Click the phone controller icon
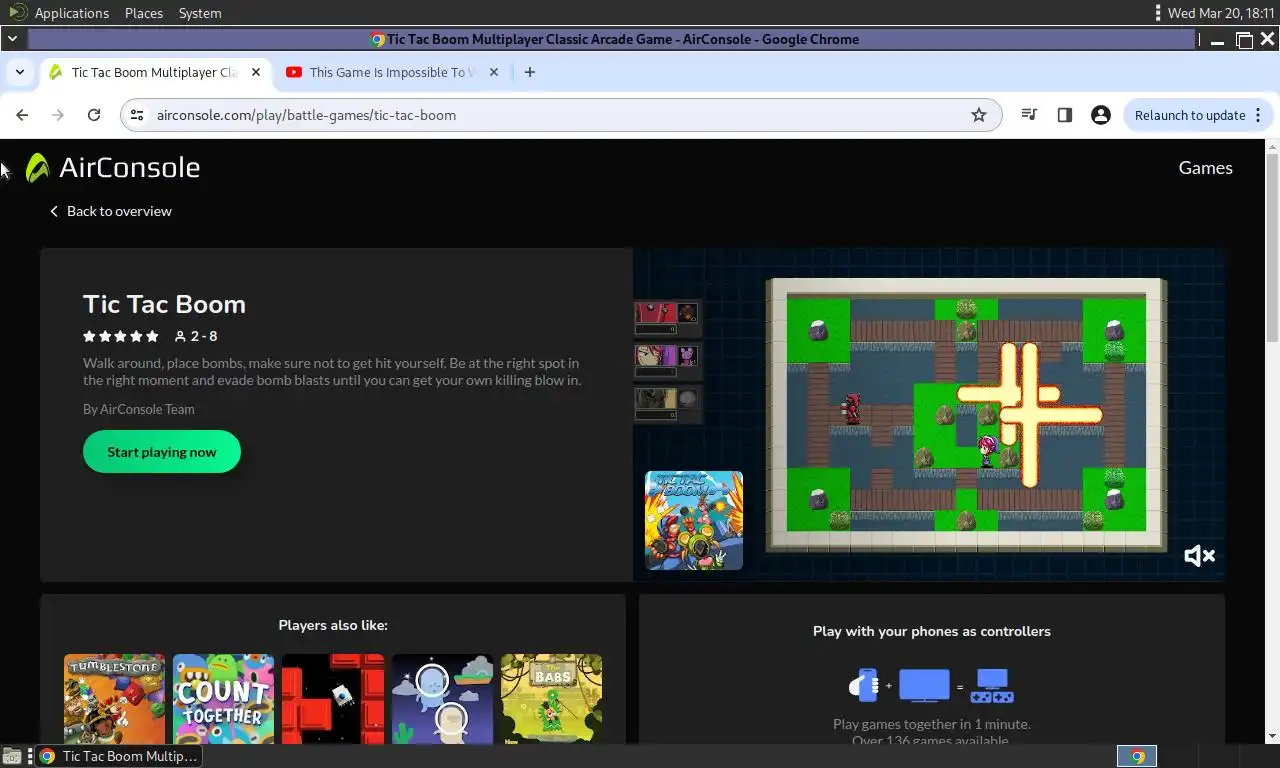 (864, 686)
